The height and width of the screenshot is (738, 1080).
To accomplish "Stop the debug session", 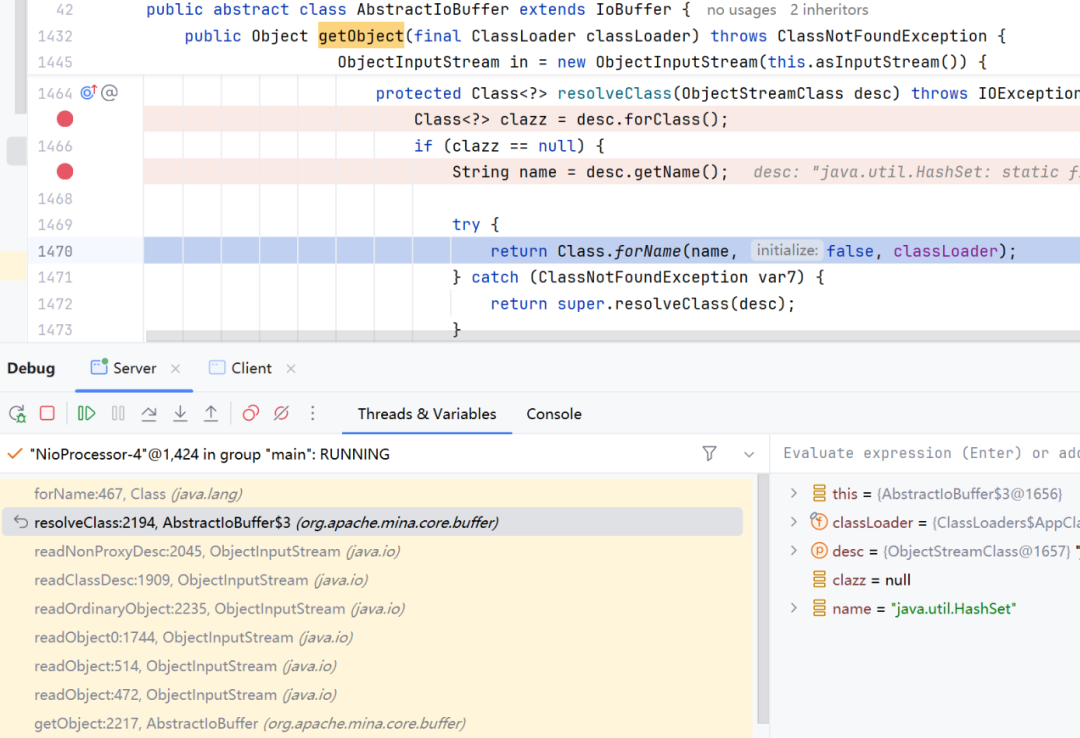I will click(x=47, y=413).
